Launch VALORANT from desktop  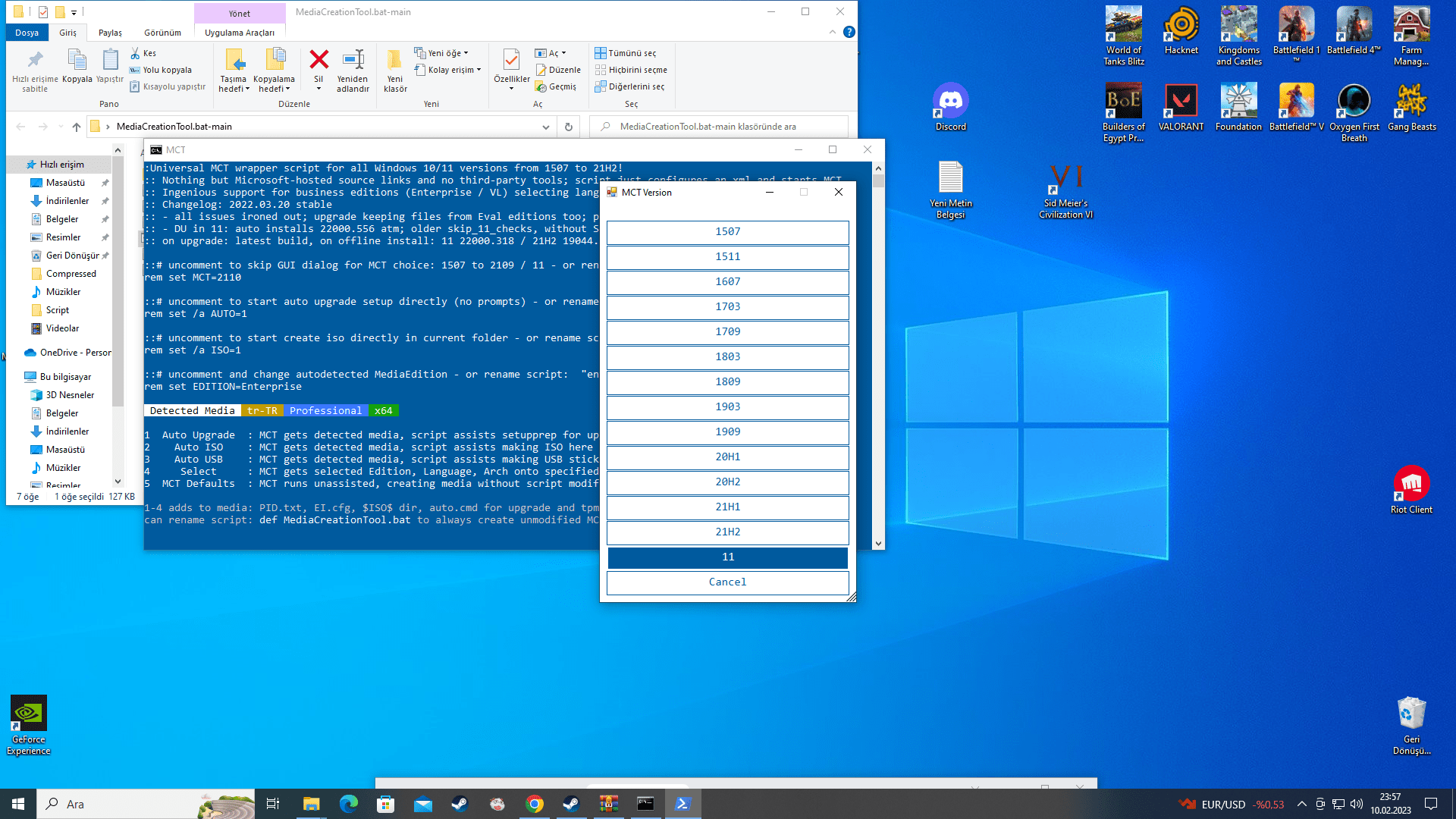(x=1181, y=107)
